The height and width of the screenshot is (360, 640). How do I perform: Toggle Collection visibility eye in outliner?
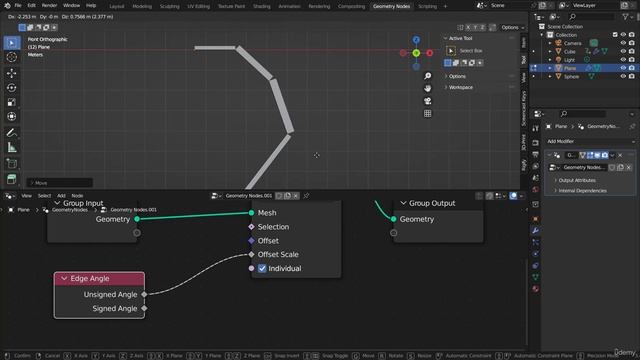(x=623, y=35)
